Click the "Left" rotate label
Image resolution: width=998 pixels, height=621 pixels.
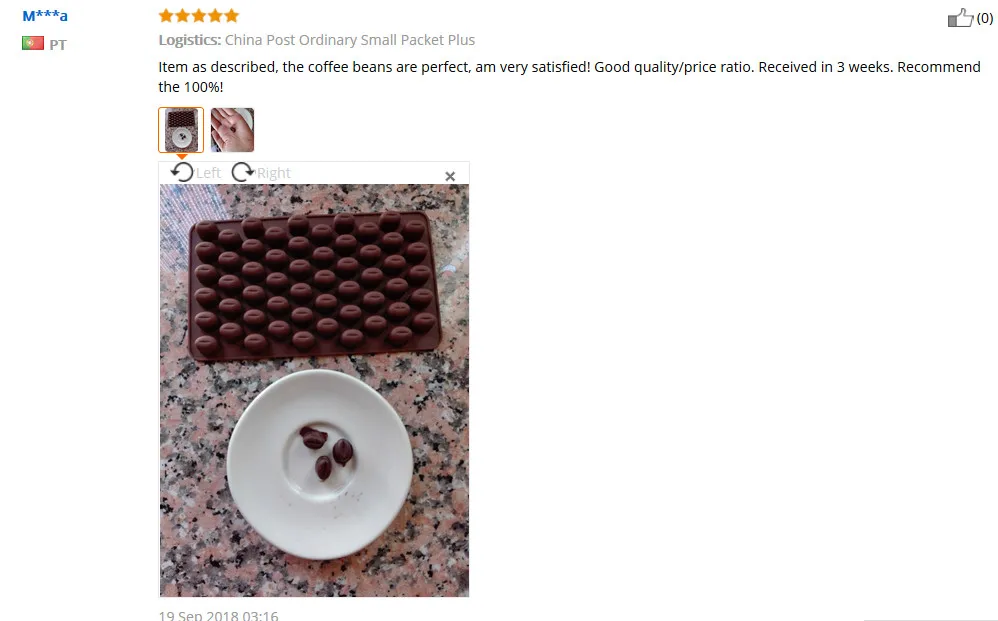pos(208,173)
